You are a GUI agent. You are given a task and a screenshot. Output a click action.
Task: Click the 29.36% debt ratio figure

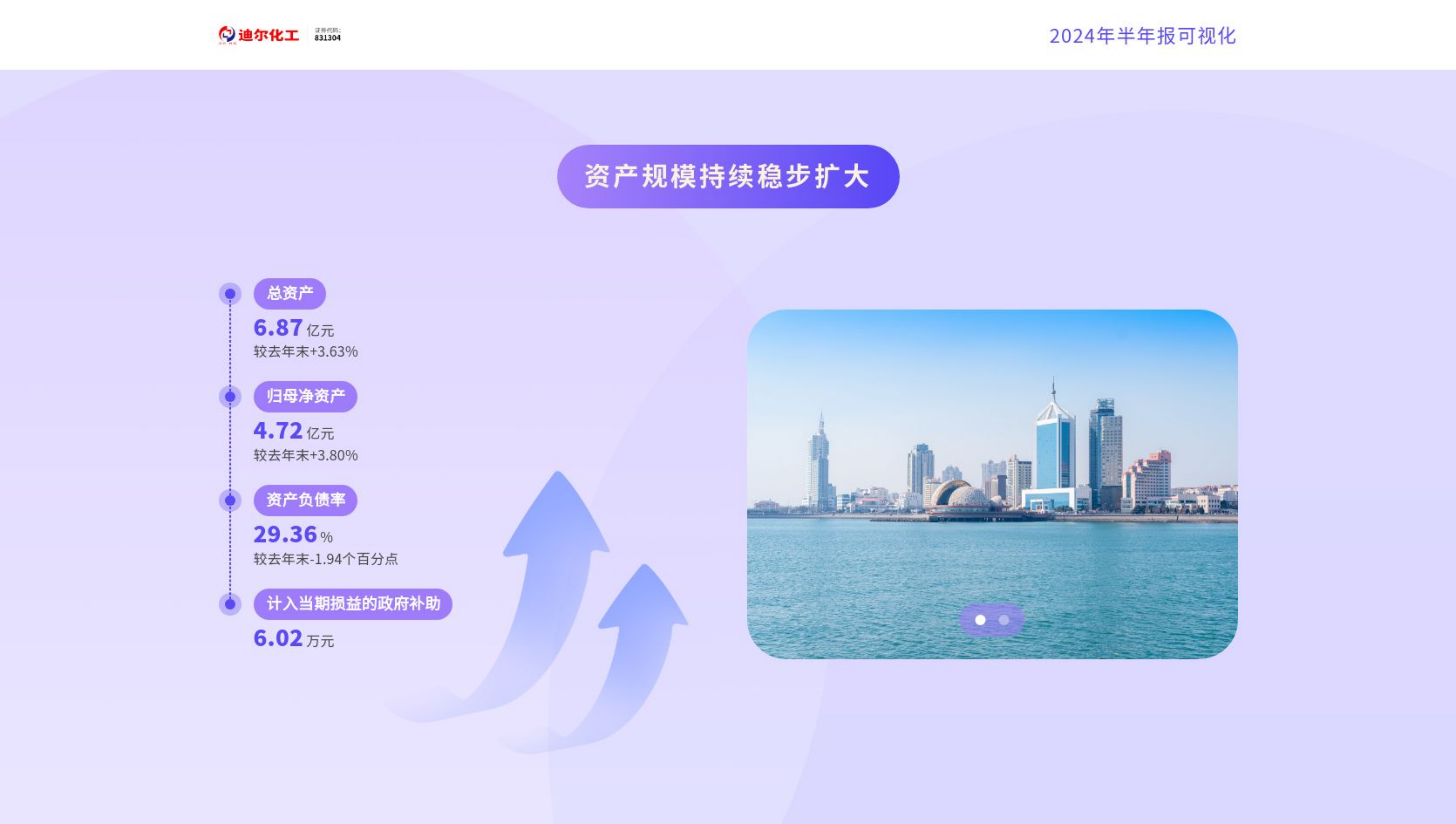[x=293, y=535]
